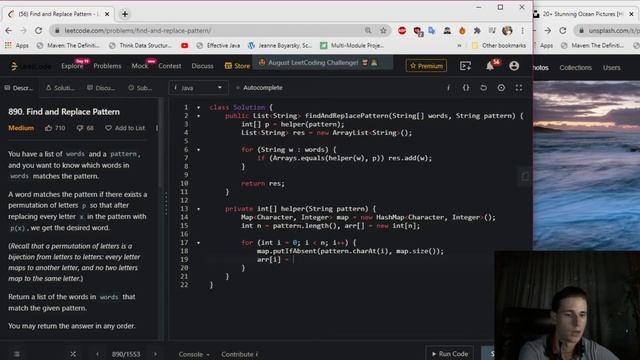640x360 pixels.
Task: Open the Discuss nav item
Action: [202, 66]
